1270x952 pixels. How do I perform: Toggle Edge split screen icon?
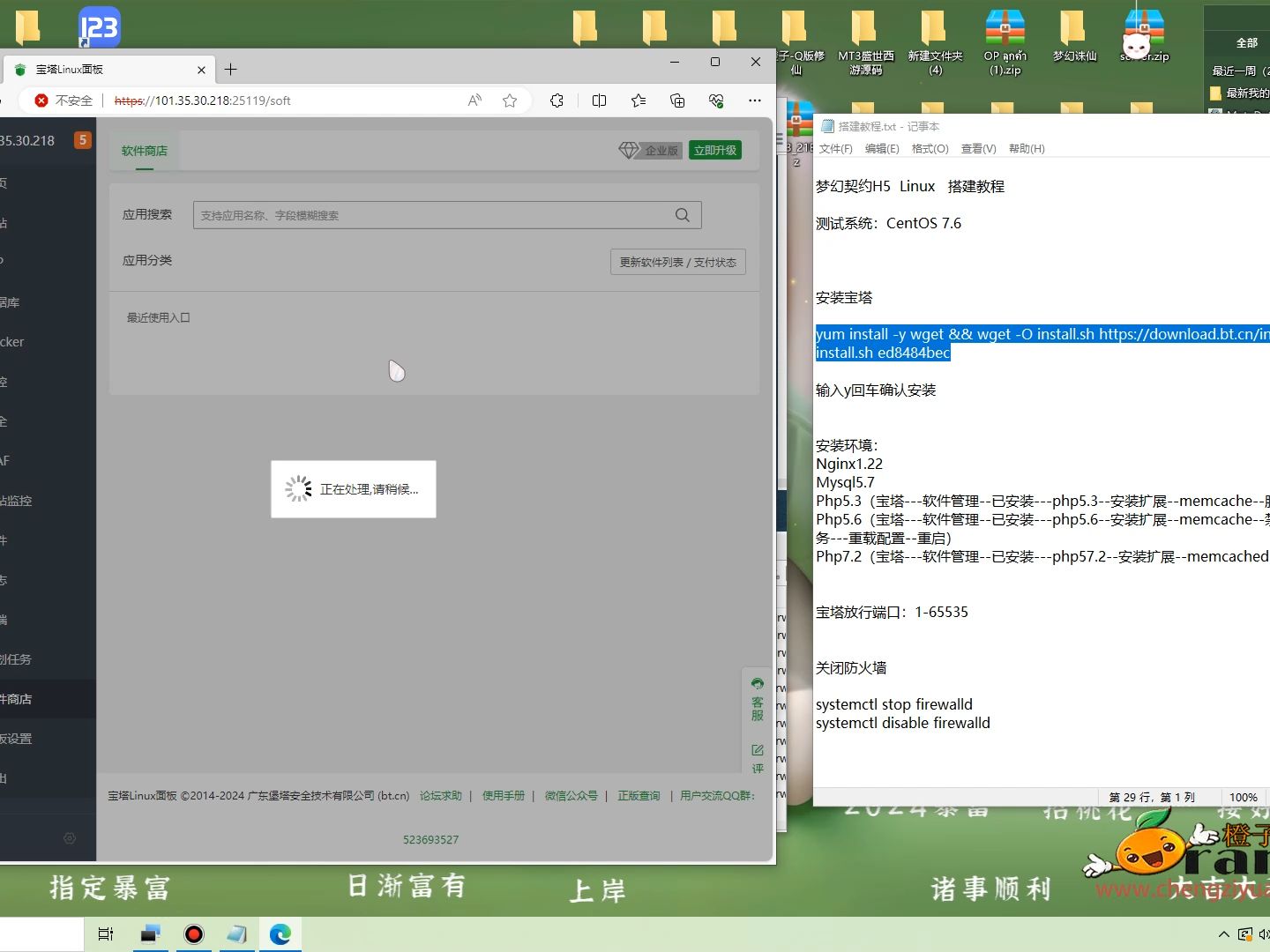coord(600,100)
